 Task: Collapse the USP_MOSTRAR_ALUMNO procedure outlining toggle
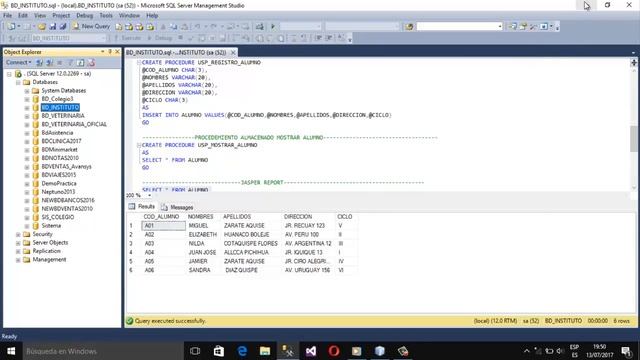pyautogui.click(x=139, y=145)
